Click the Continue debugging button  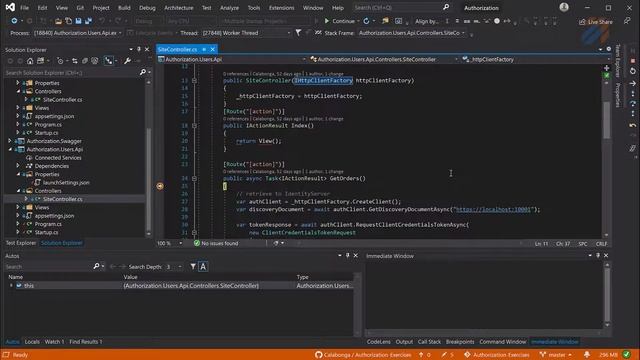click(340, 21)
